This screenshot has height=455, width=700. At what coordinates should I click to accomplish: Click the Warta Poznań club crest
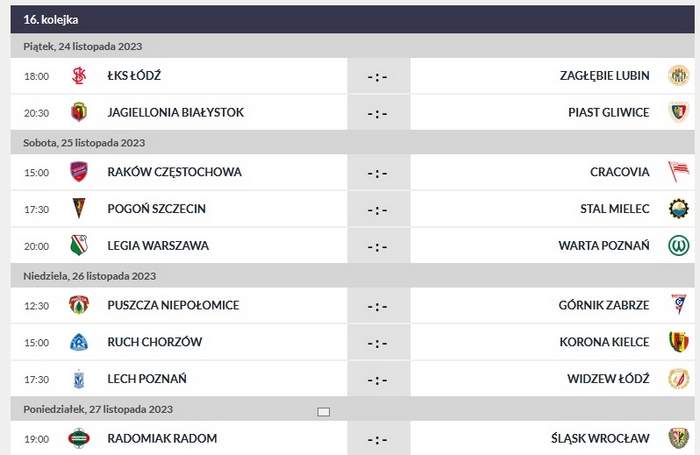click(679, 245)
